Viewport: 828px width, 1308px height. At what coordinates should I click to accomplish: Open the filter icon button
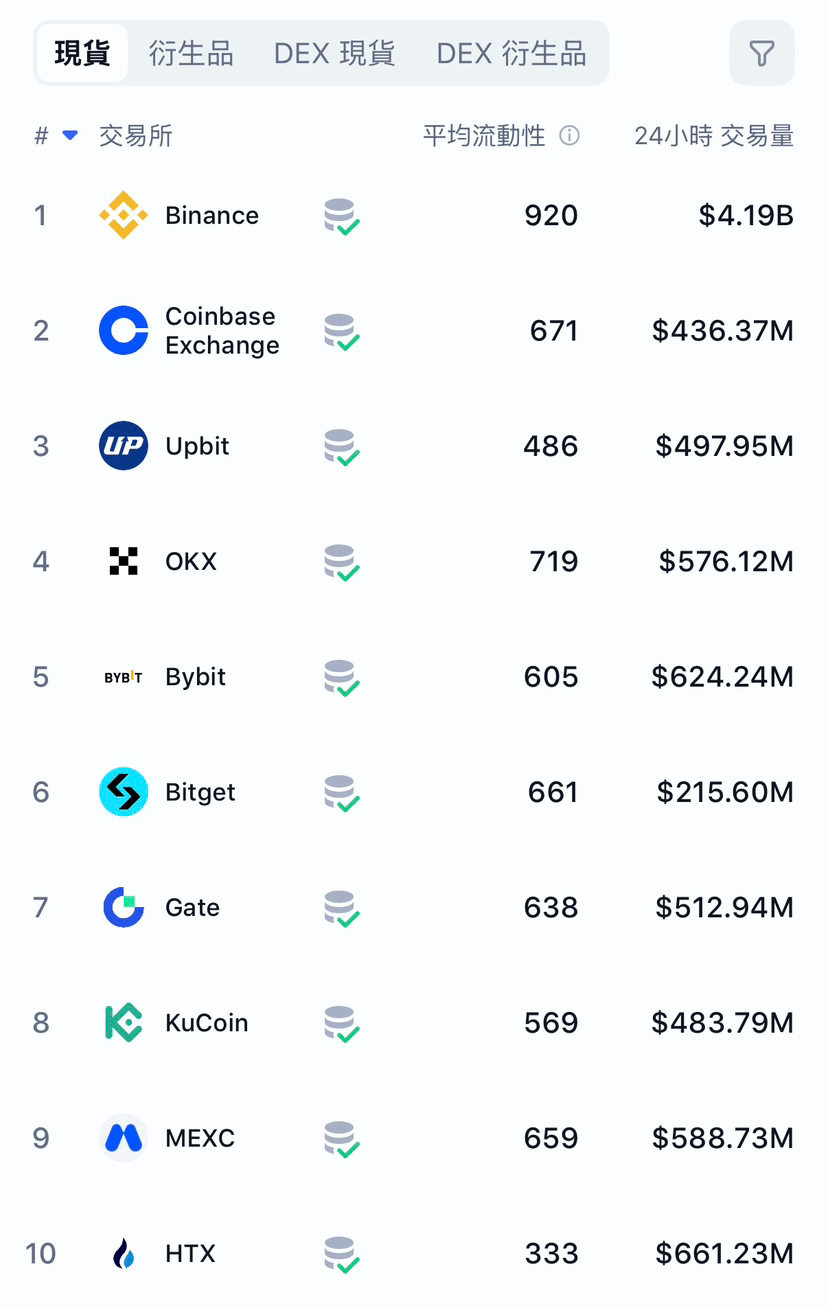762,53
